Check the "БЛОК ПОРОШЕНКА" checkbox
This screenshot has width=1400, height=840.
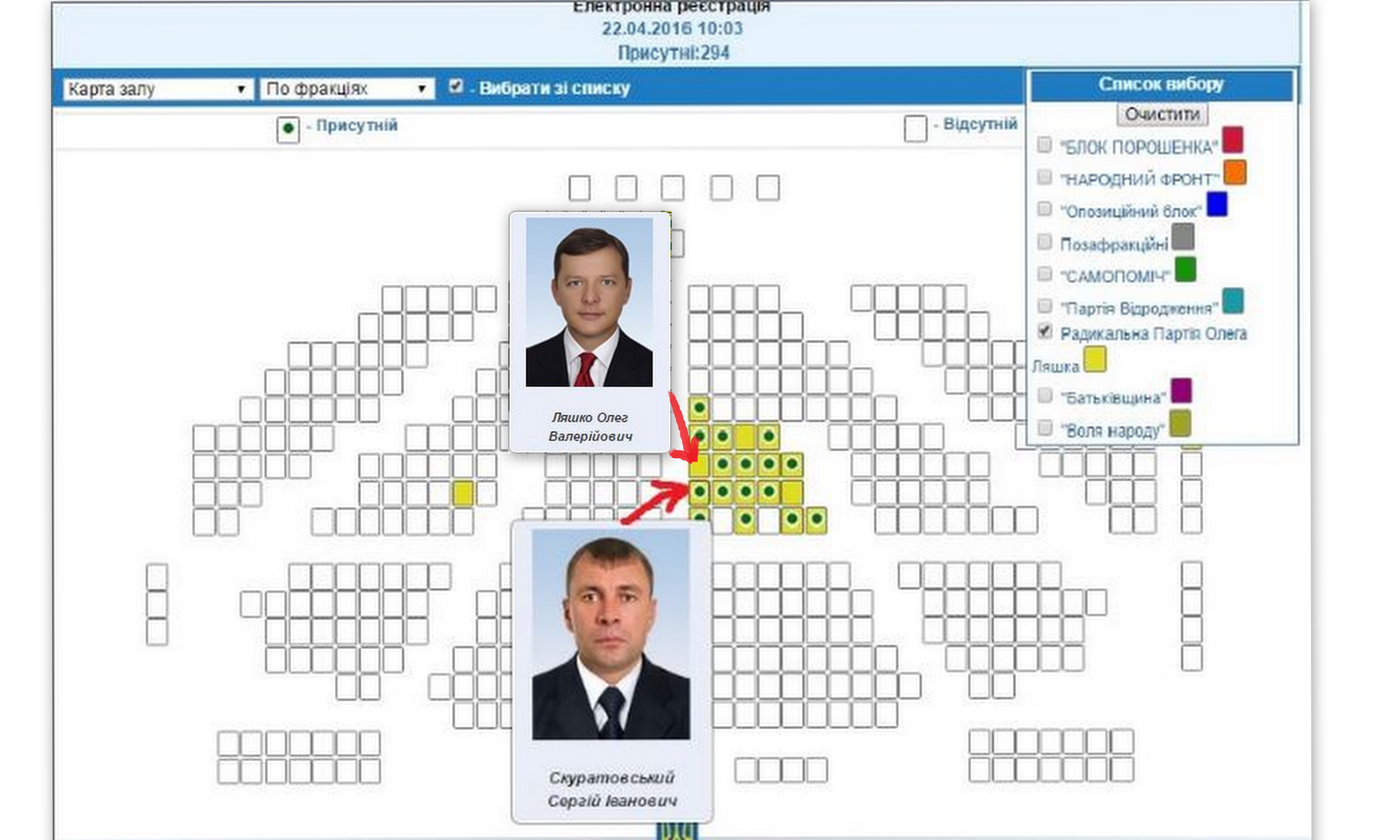(1044, 145)
